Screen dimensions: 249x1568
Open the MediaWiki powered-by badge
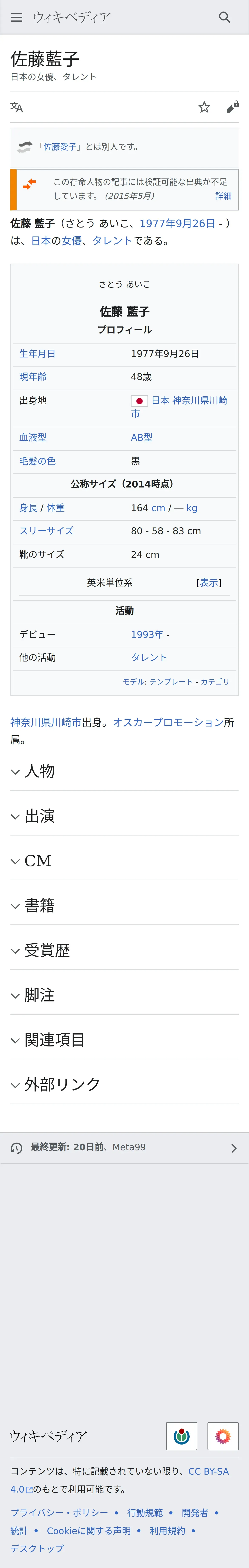pos(223,1436)
